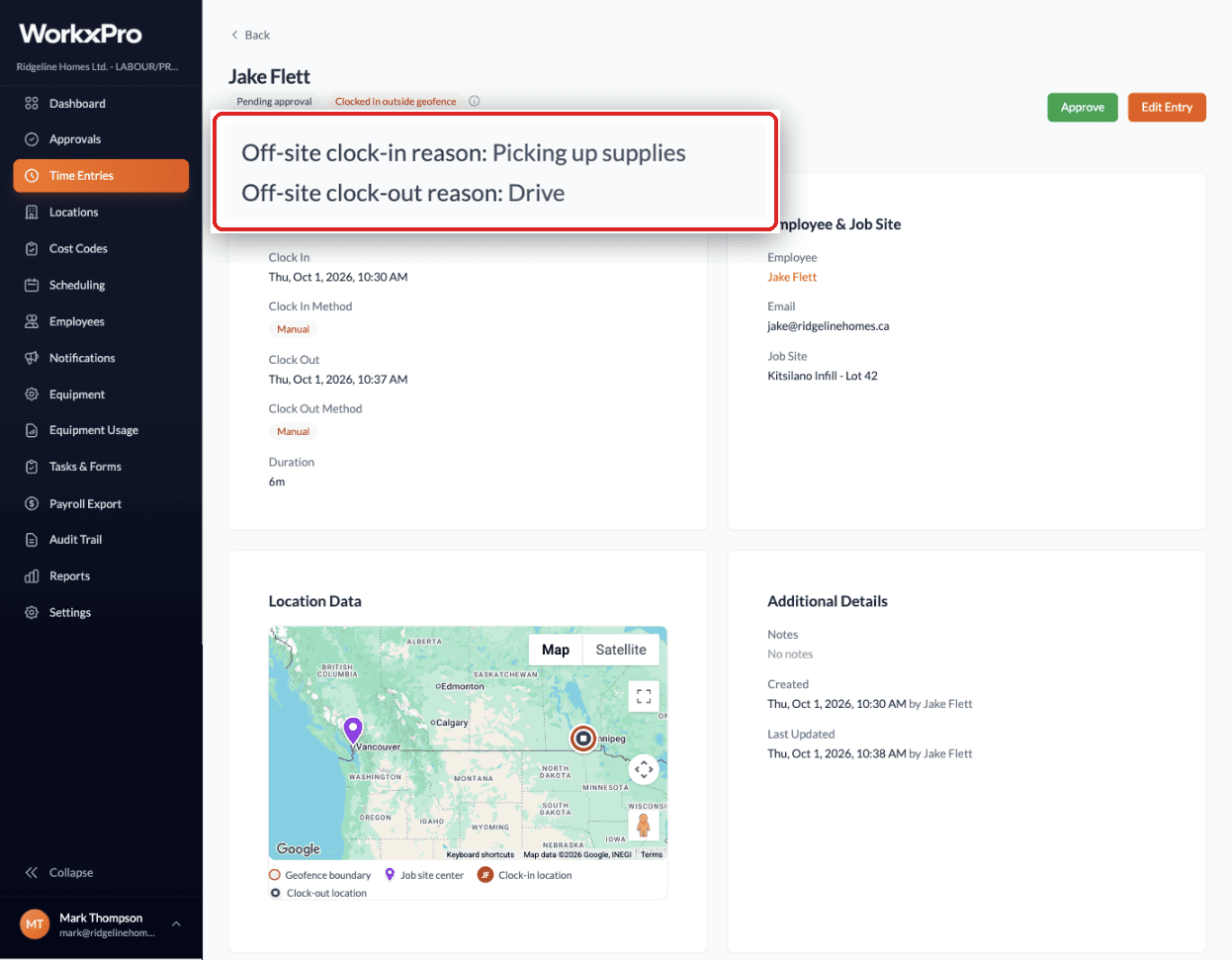The image size is (1232, 960).
Task: Click the Audit Trail document icon
Action: pyautogui.click(x=32, y=540)
